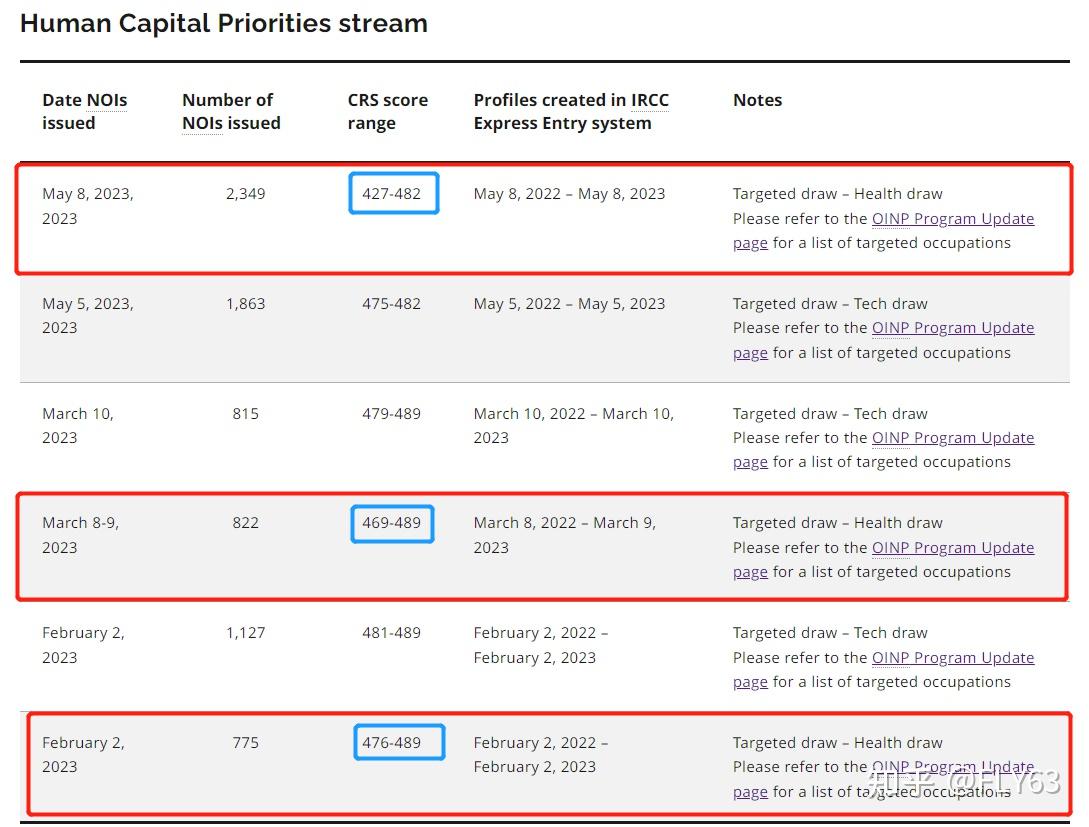The height and width of the screenshot is (827, 1089).
Task: Open OINP Program Update link in March 8-9 row
Action: click(953, 548)
